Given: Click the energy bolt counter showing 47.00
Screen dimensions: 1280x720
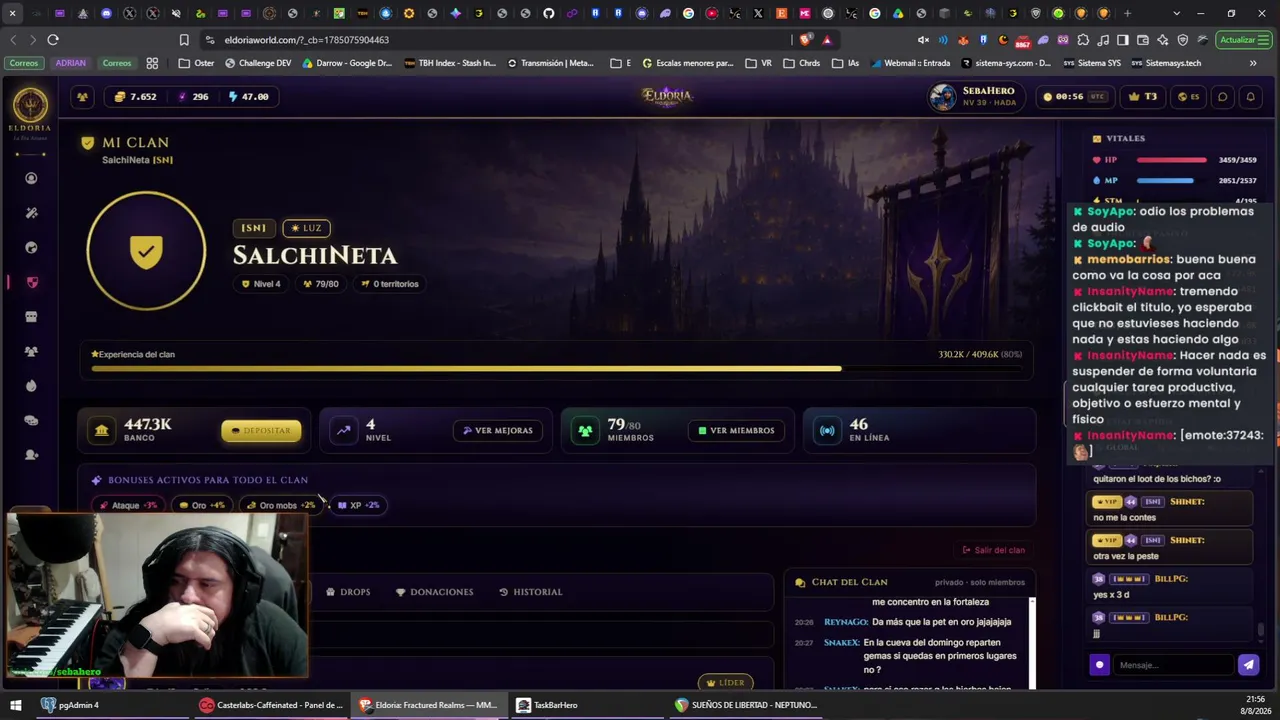Looking at the screenshot, I should tap(248, 97).
